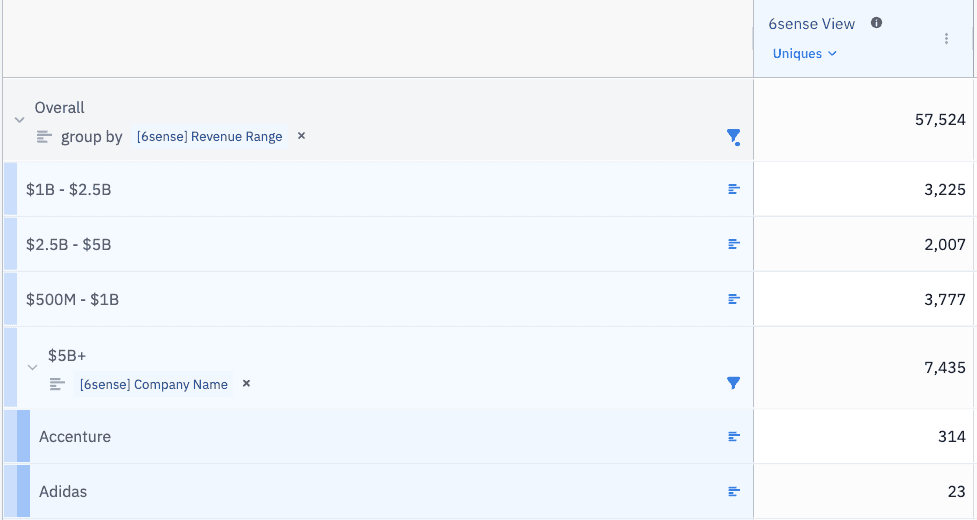Viewport: 977px width, 520px height.
Task: Remove the Company Name grouping
Action: [247, 384]
